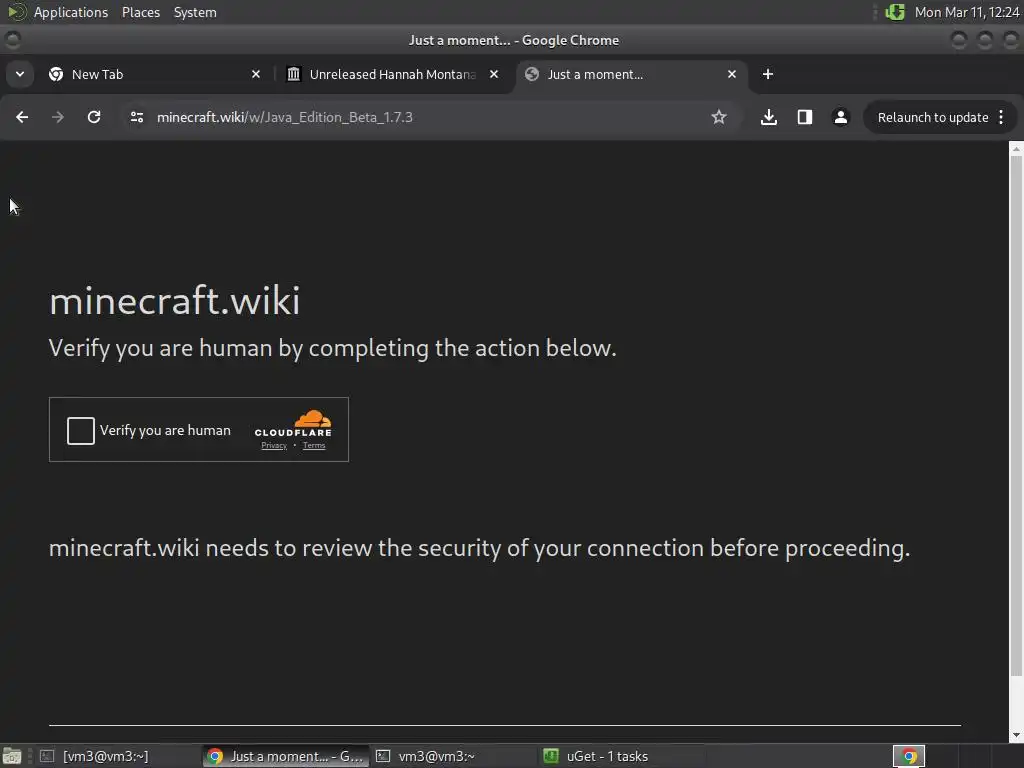The width and height of the screenshot is (1024, 768).
Task: Expand the tab search dropdown arrow
Action: [x=20, y=74]
